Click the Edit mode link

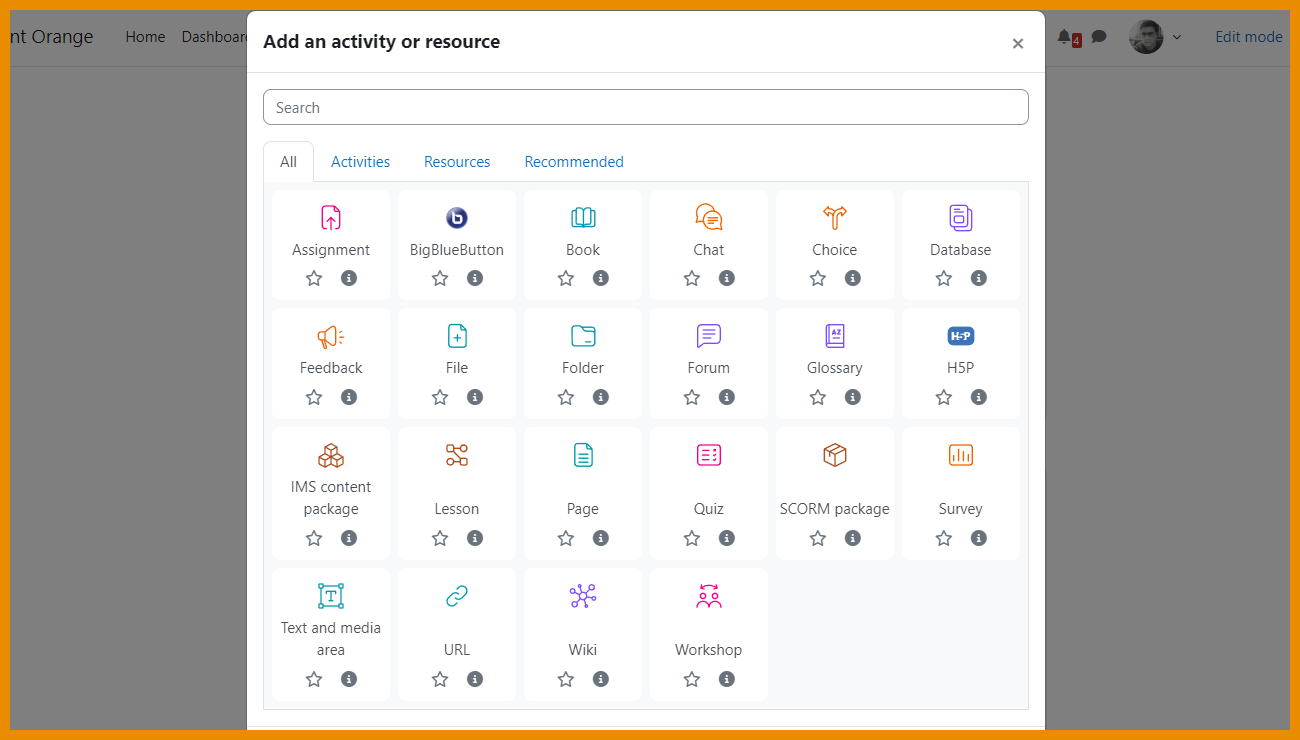[x=1249, y=37]
